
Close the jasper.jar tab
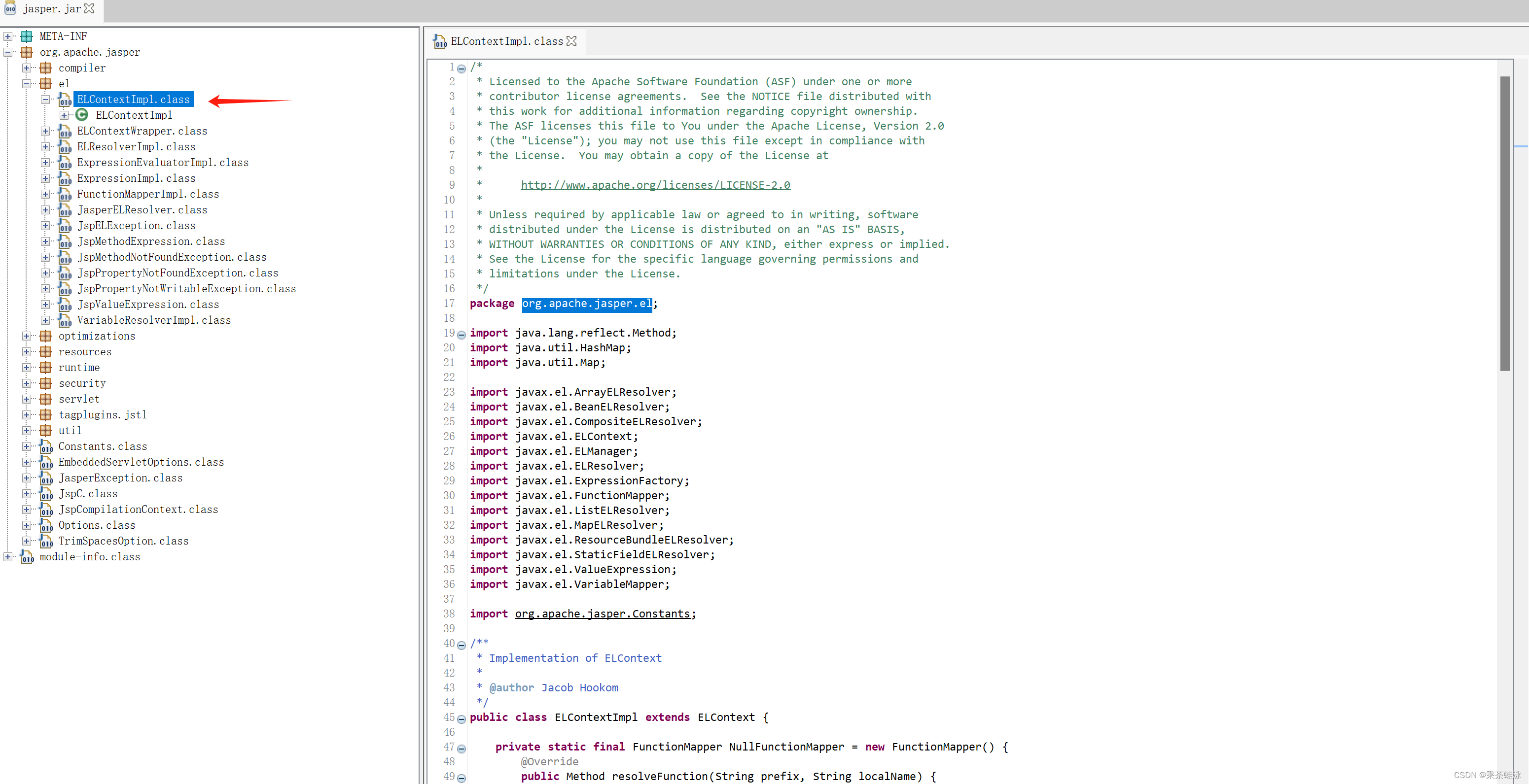point(89,8)
